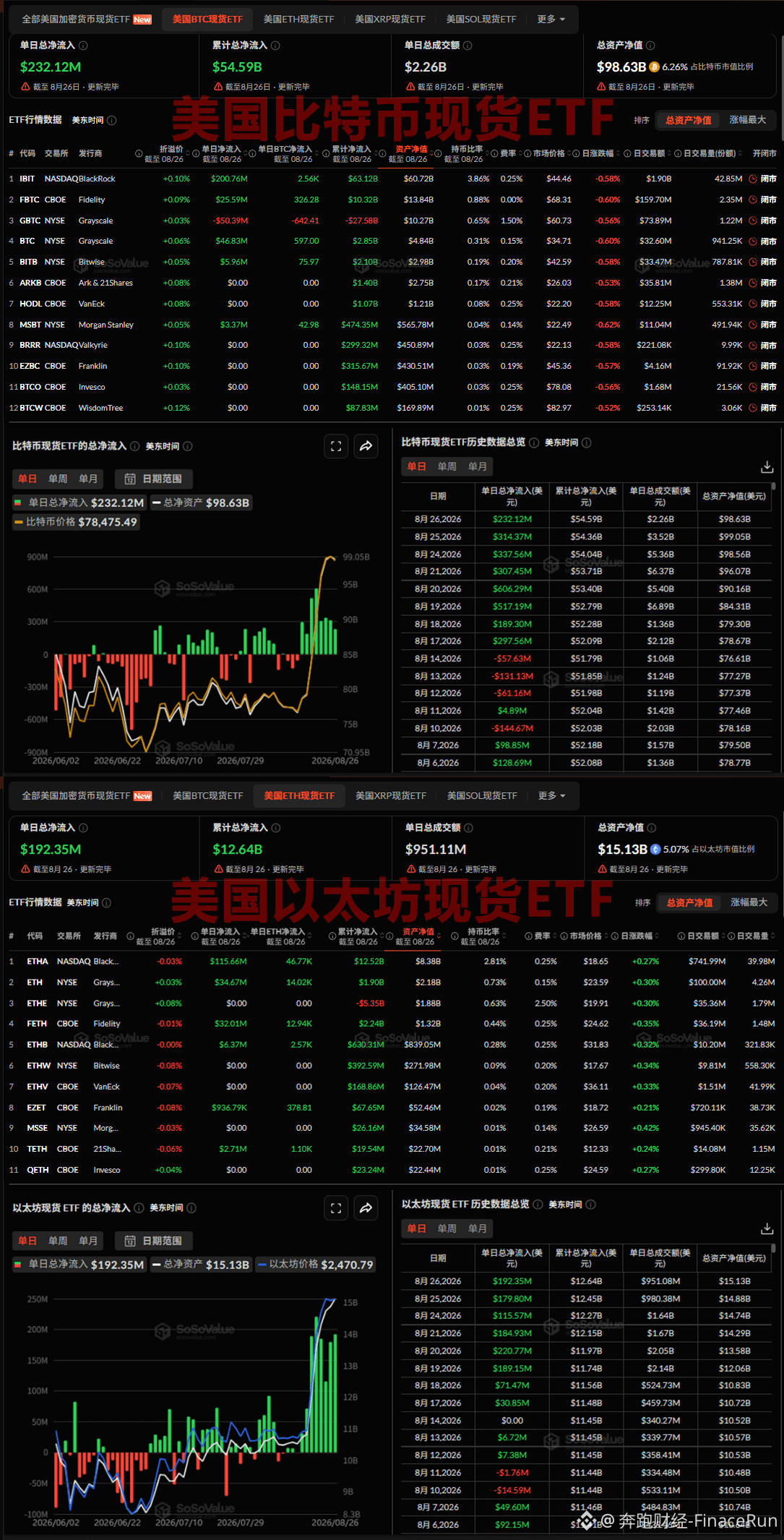This screenshot has width=784, height=1540.
Task: Open the info icon beside 累计总净流入 $12.64B
Action: [276, 828]
